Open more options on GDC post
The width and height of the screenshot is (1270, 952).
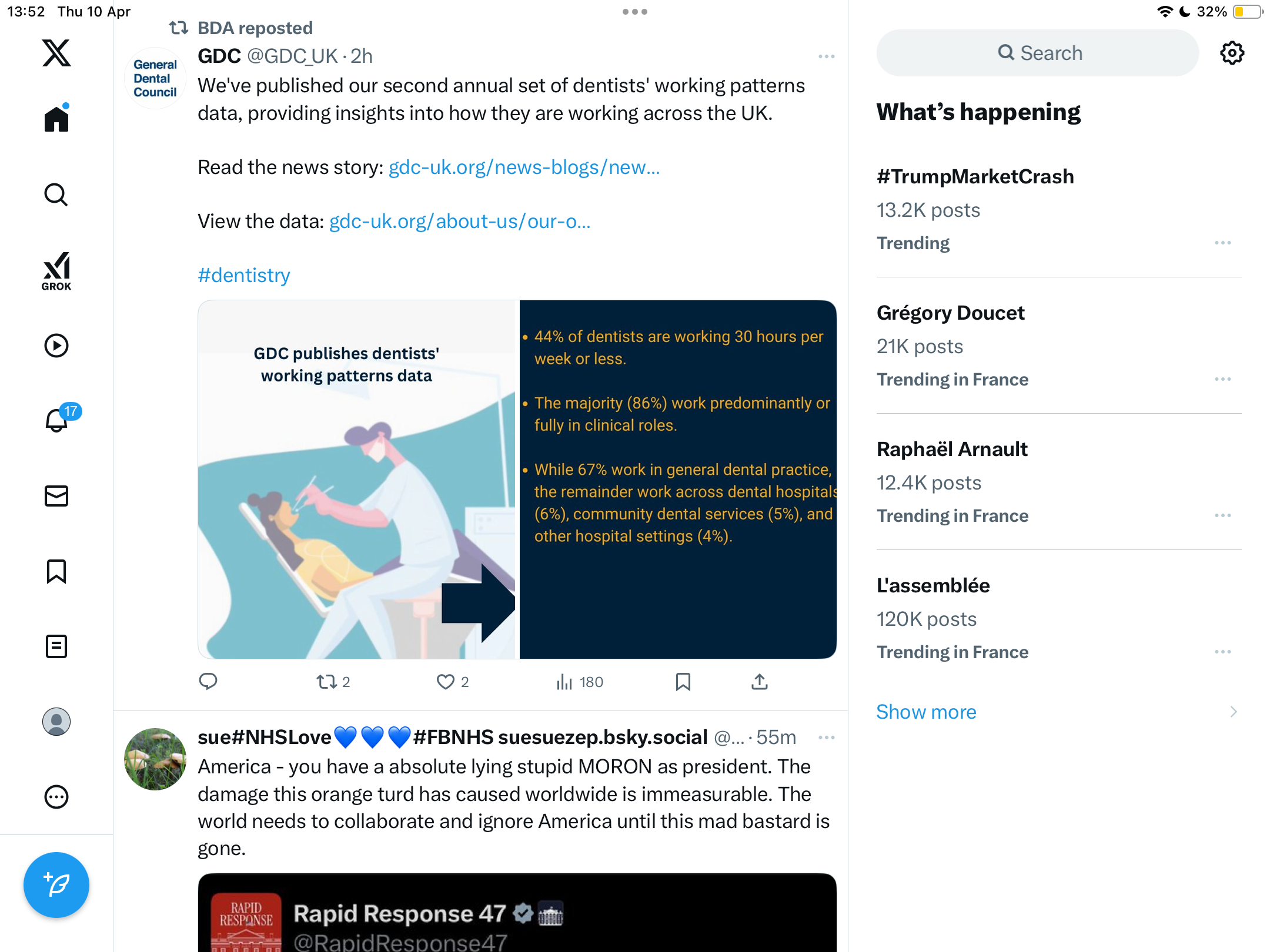[x=826, y=56]
